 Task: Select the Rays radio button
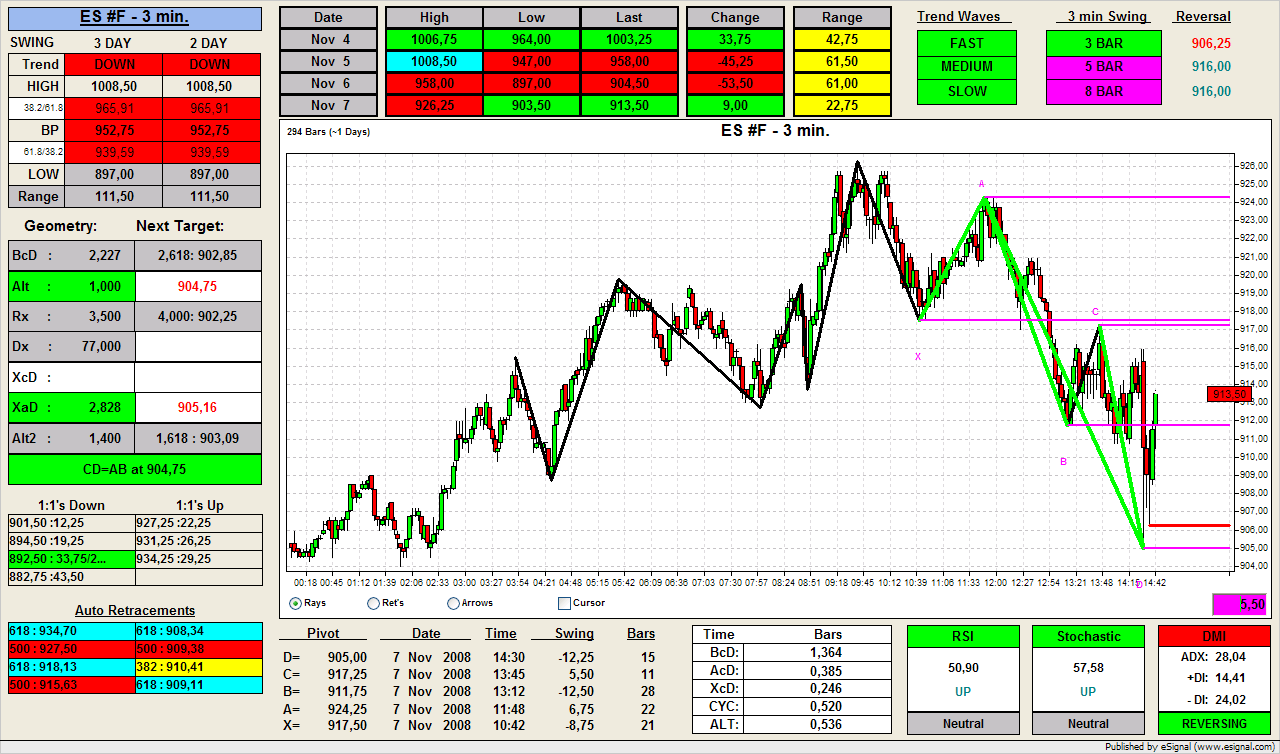click(295, 603)
